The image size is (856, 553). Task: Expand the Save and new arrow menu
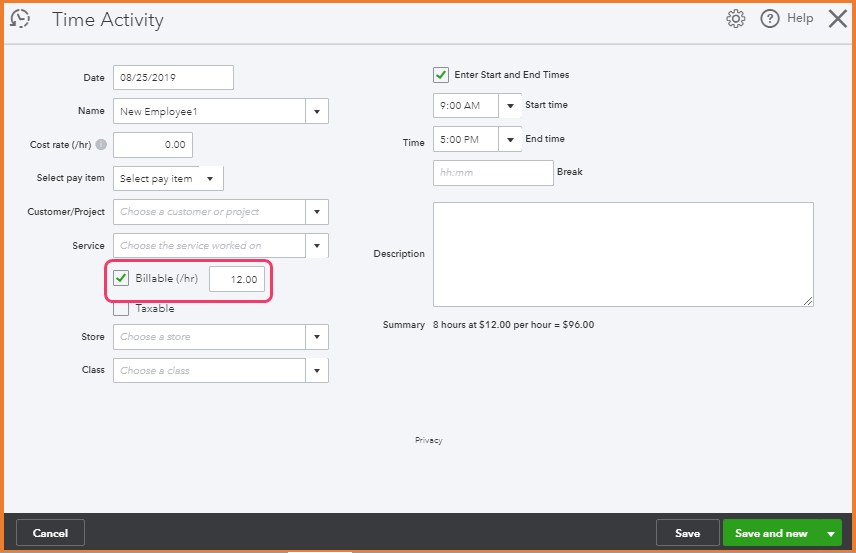[831, 534]
